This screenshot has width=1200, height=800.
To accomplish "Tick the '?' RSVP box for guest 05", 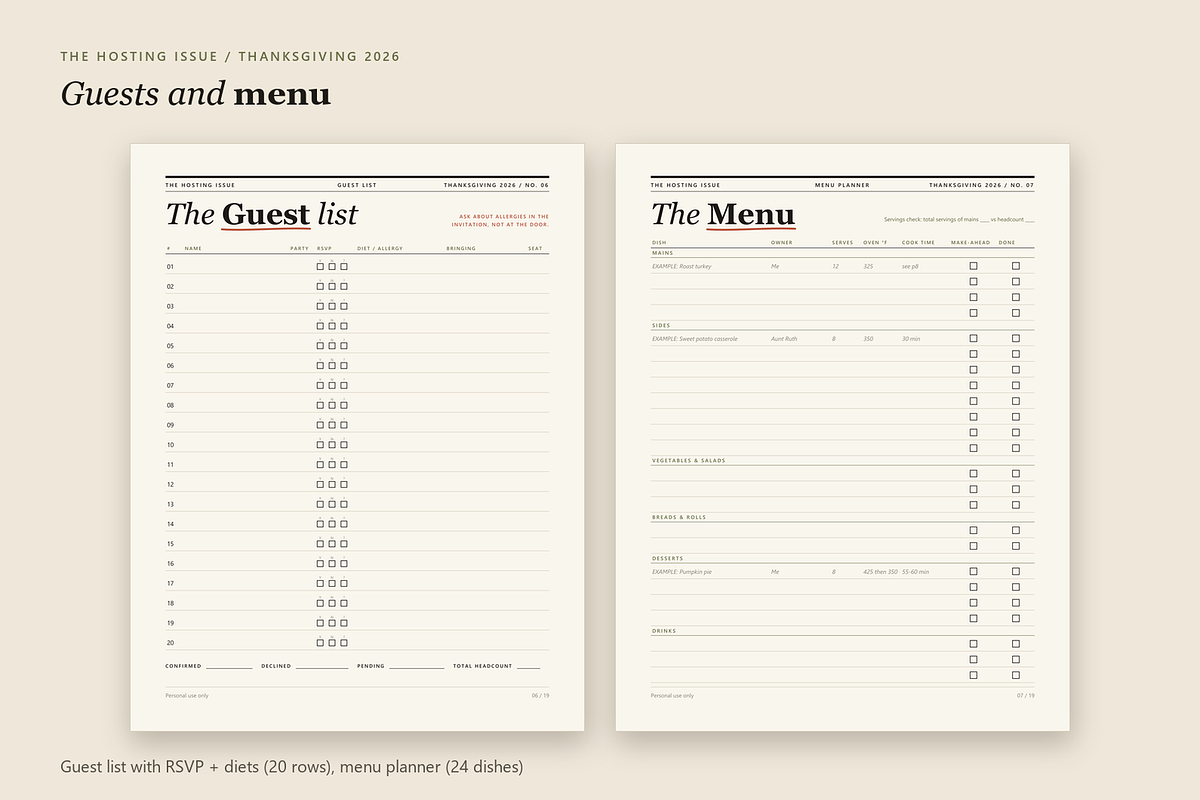I will coord(344,346).
